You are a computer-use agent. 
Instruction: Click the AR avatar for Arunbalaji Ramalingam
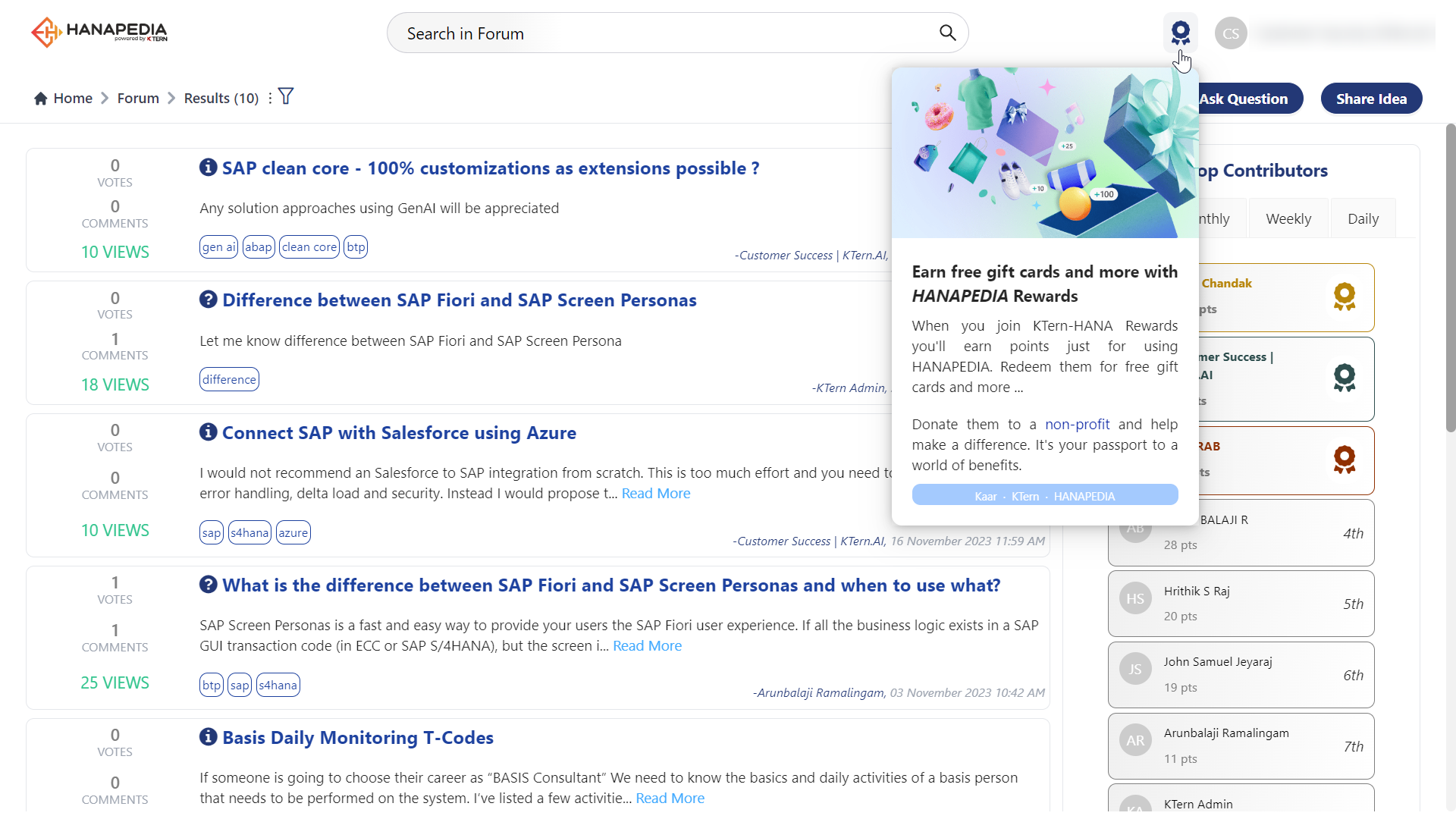coord(1135,740)
